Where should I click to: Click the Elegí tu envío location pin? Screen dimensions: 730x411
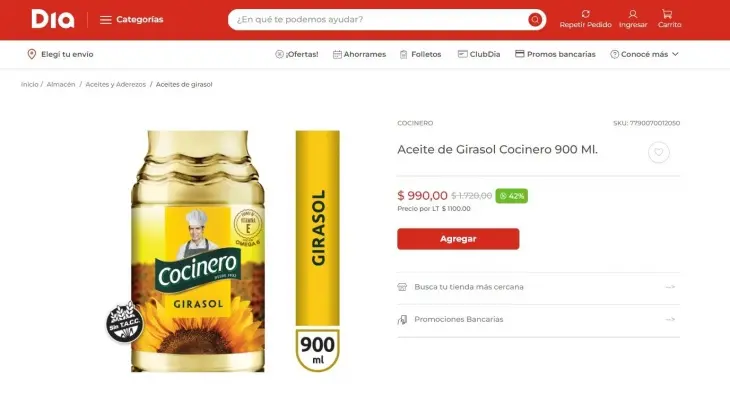(x=32, y=54)
